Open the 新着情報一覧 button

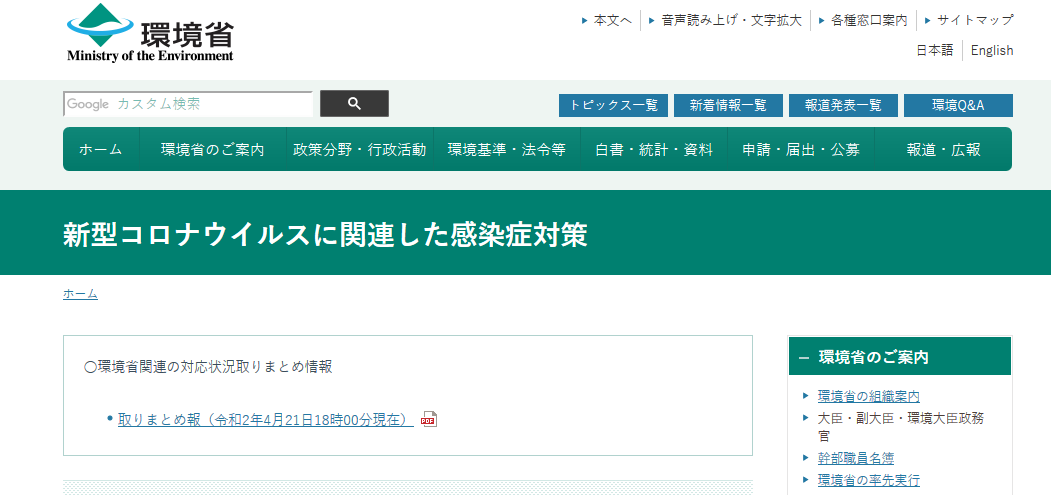[728, 105]
